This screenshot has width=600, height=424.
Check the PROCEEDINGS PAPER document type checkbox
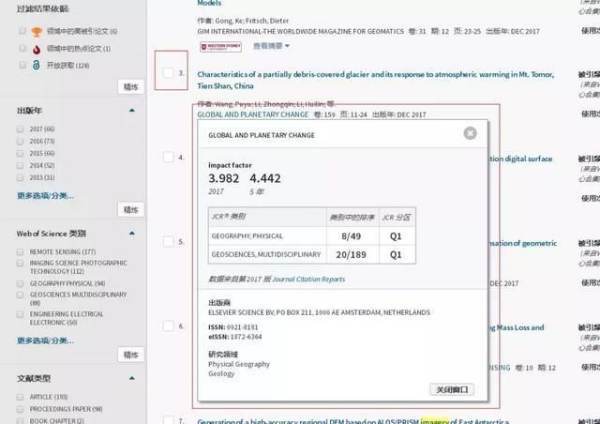[x=20, y=409]
